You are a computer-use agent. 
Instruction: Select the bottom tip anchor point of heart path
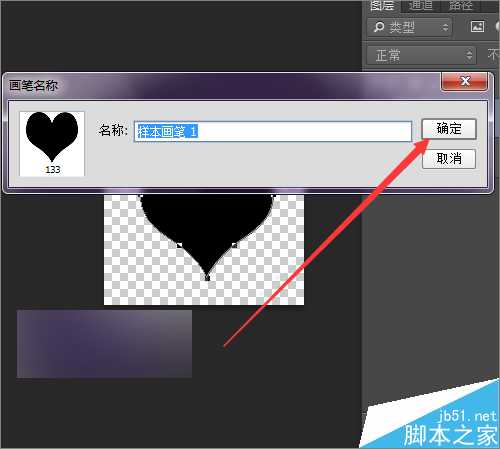[x=207, y=278]
